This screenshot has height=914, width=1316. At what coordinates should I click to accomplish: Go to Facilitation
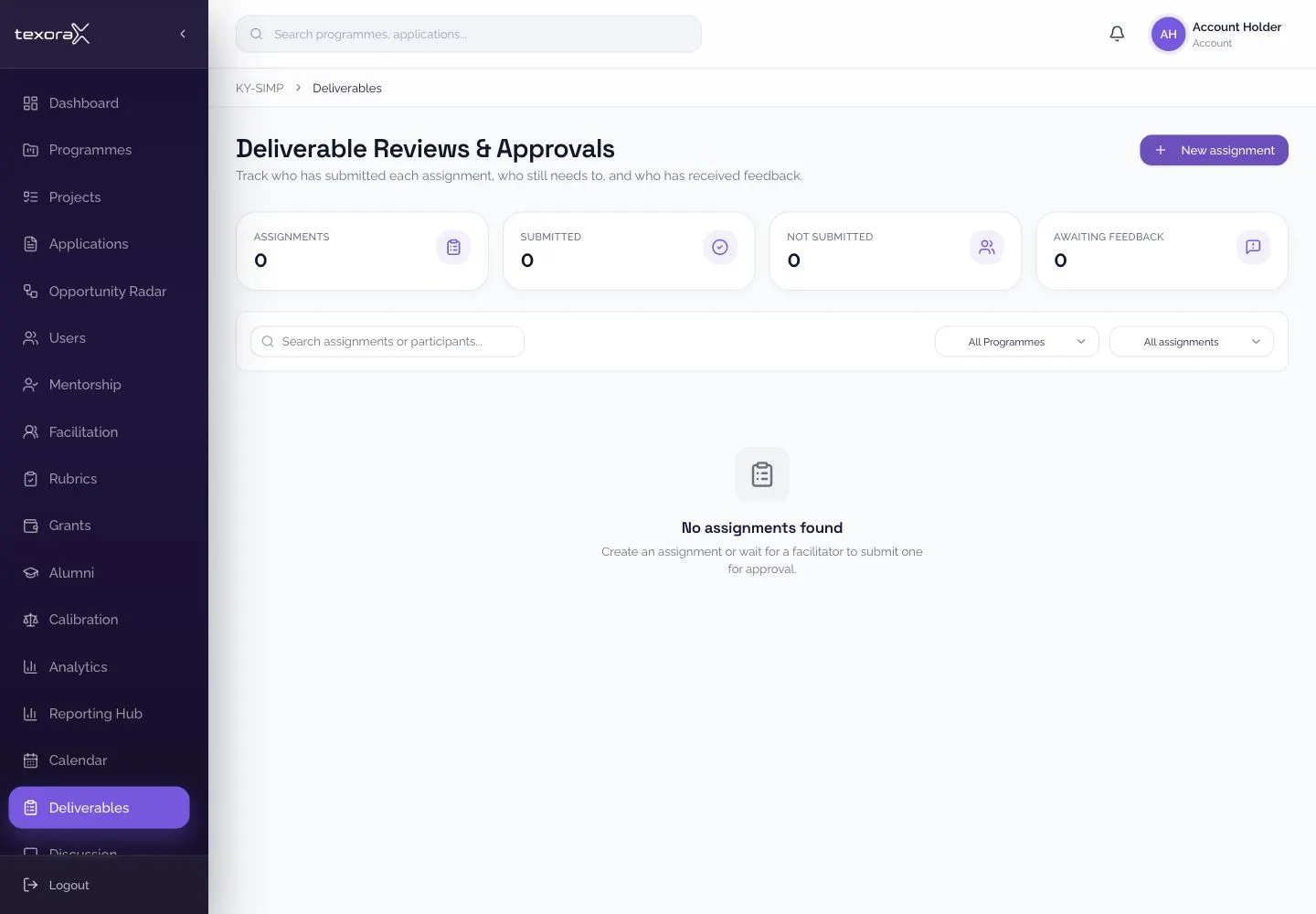click(x=99, y=432)
